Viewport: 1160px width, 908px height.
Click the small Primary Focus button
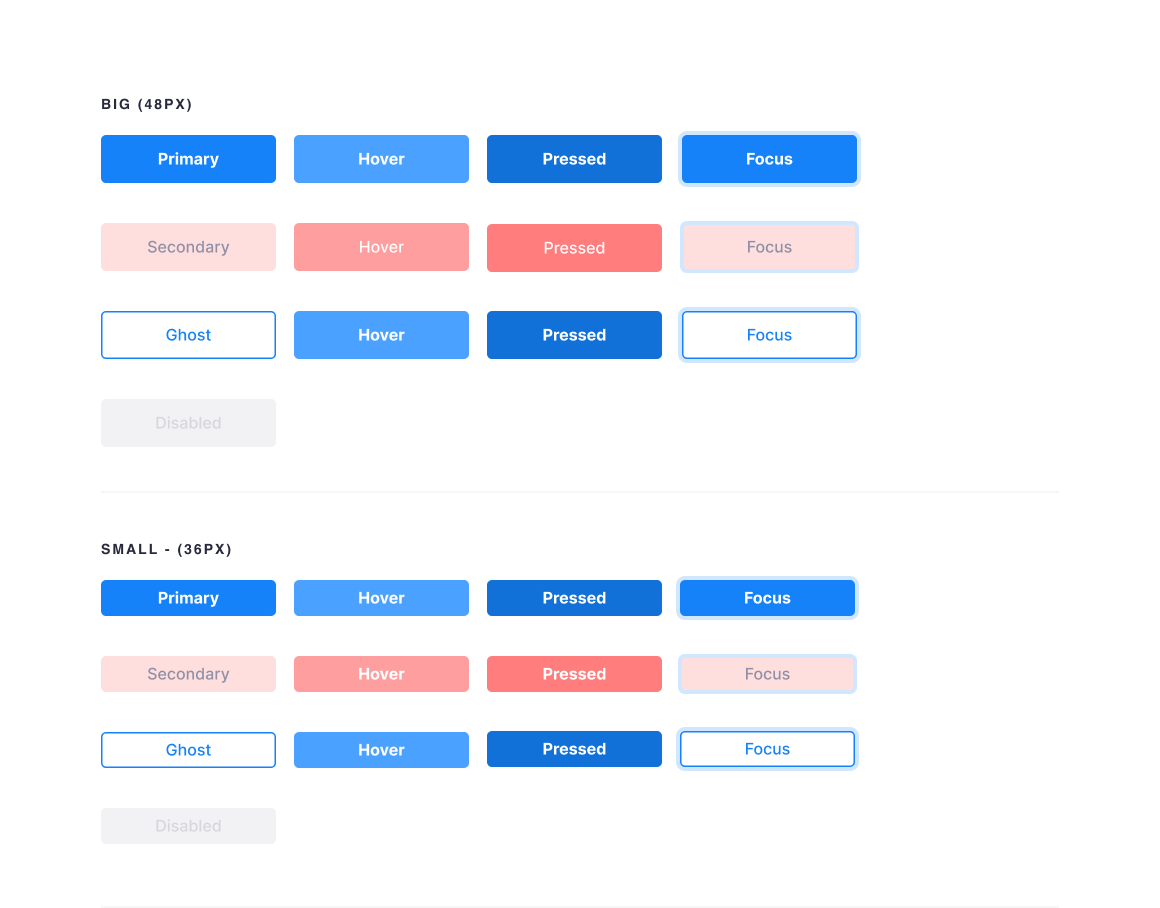(x=767, y=597)
